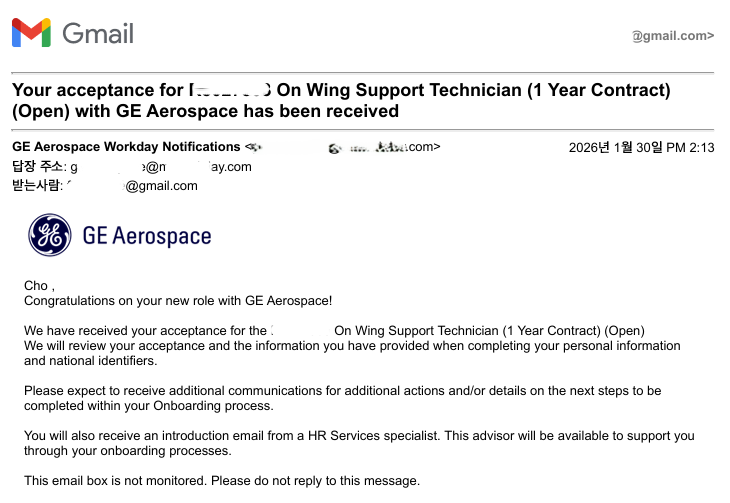This screenshot has width=730, height=503.
Task: Click the "personal information and national identifiers" sentence
Action: pos(352,353)
